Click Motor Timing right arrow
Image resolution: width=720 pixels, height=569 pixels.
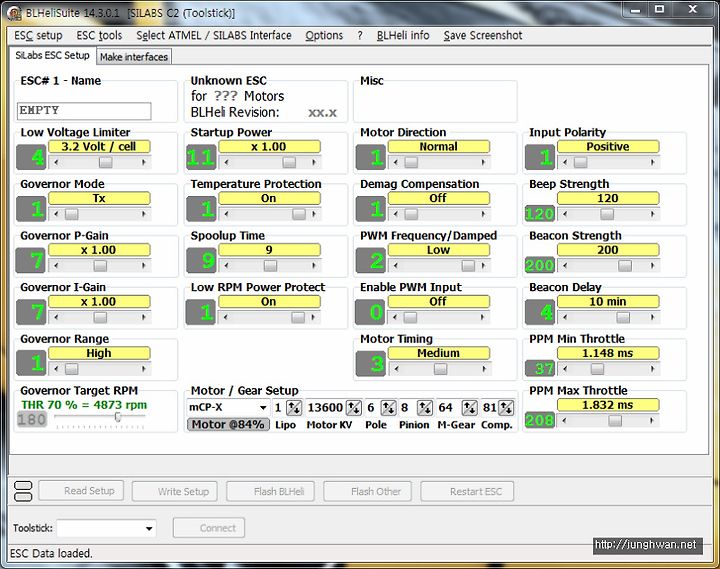coord(483,369)
